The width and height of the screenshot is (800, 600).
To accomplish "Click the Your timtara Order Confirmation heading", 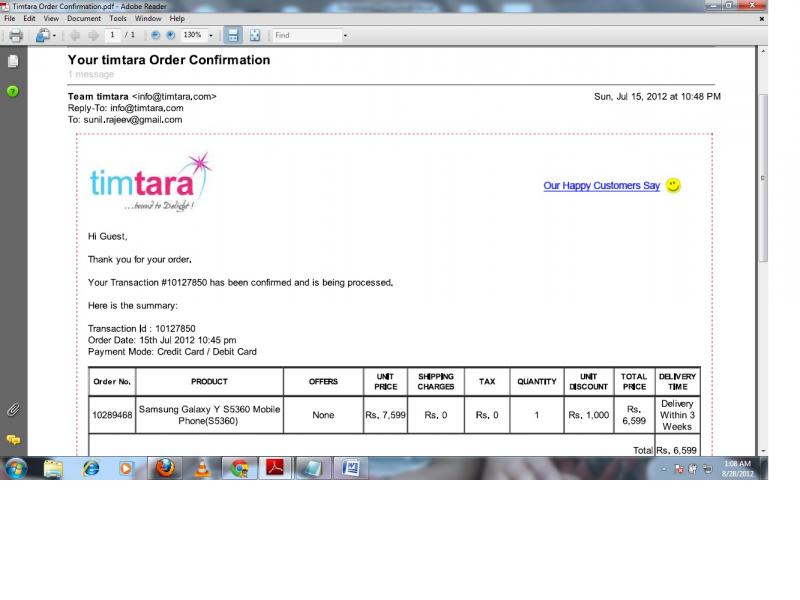I will 169,60.
